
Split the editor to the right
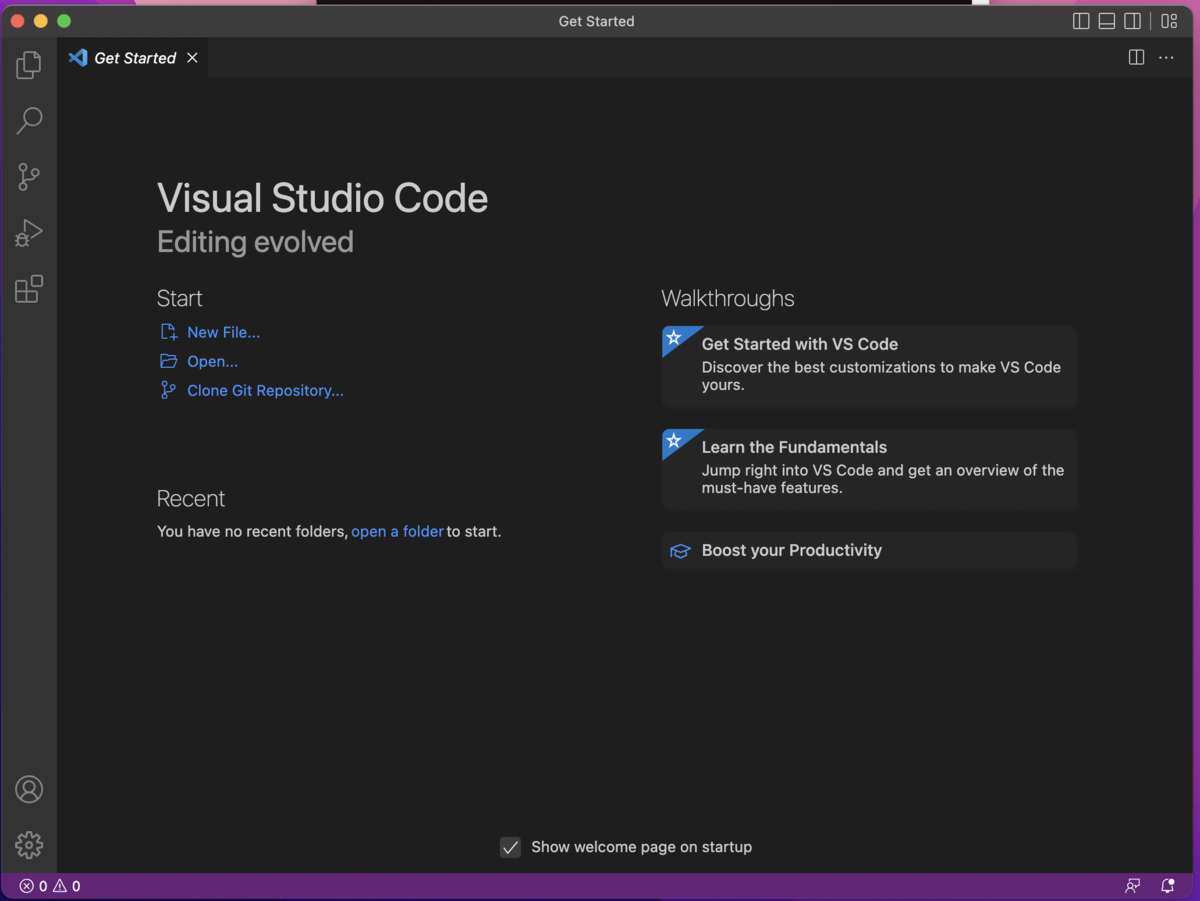(x=1136, y=58)
